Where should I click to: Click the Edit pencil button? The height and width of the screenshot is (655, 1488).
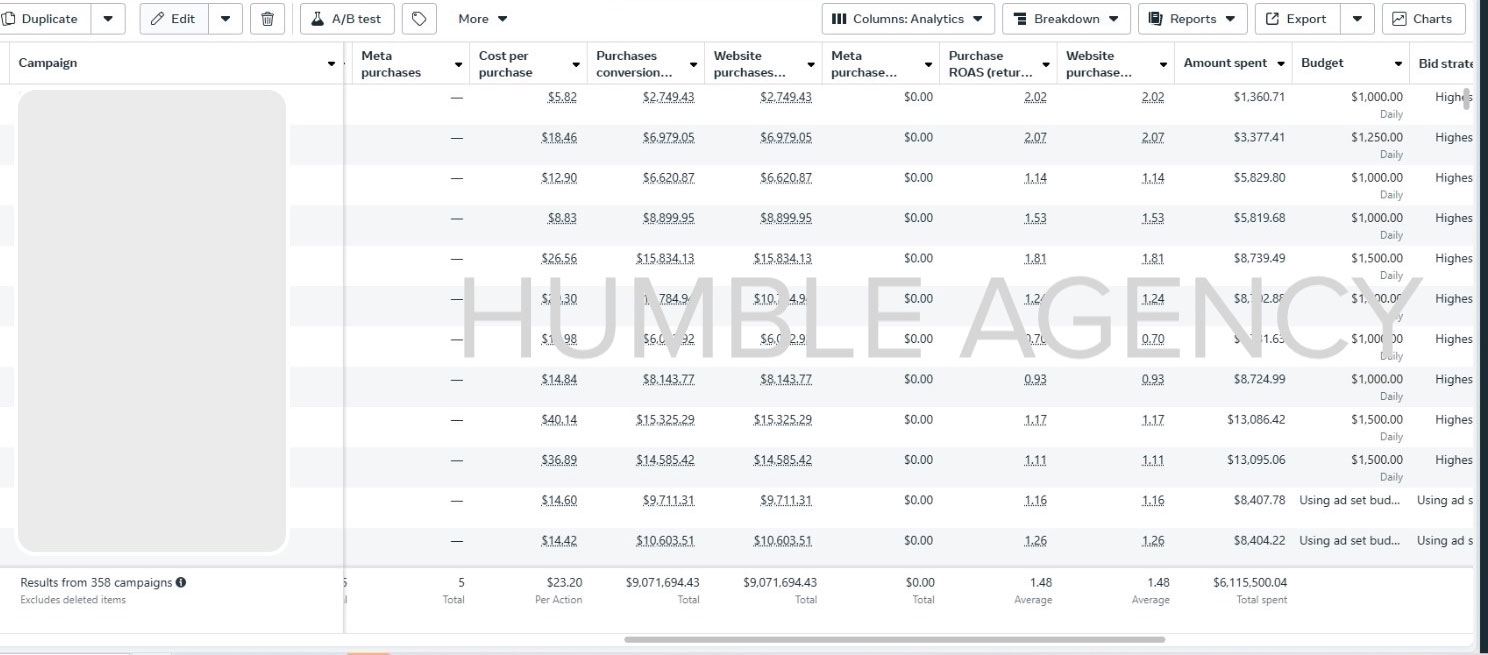tap(173, 19)
